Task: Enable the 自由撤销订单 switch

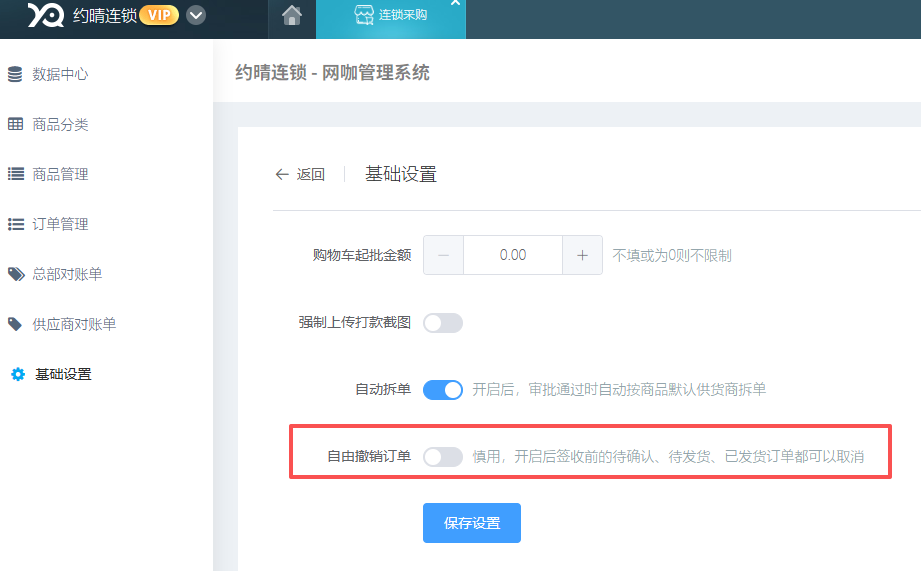Action: [443, 457]
